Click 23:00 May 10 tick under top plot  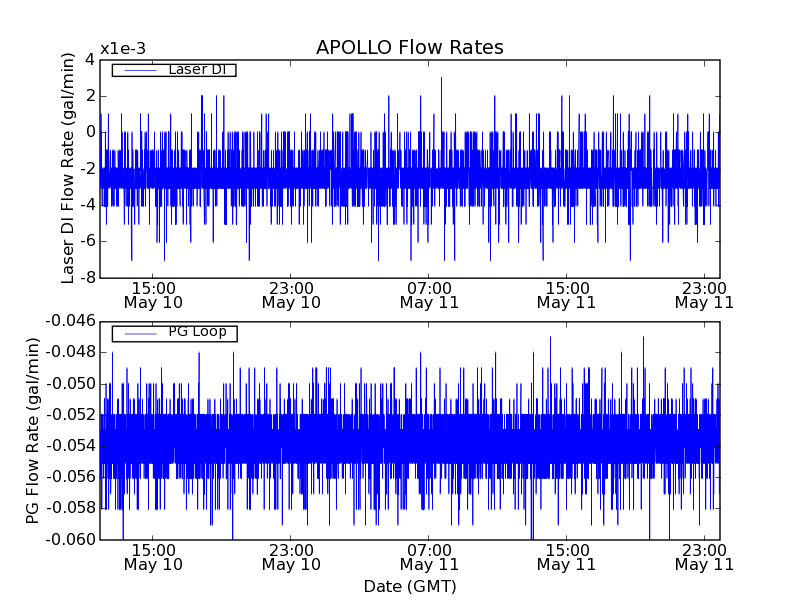tap(291, 294)
